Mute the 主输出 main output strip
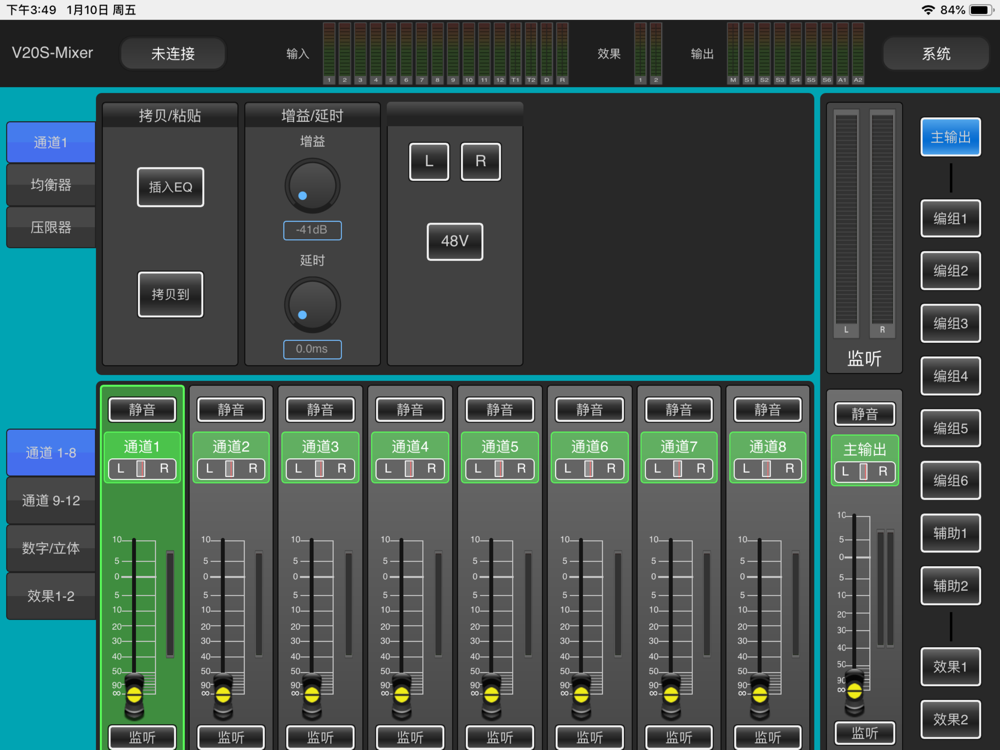This screenshot has width=1000, height=750. coord(865,414)
